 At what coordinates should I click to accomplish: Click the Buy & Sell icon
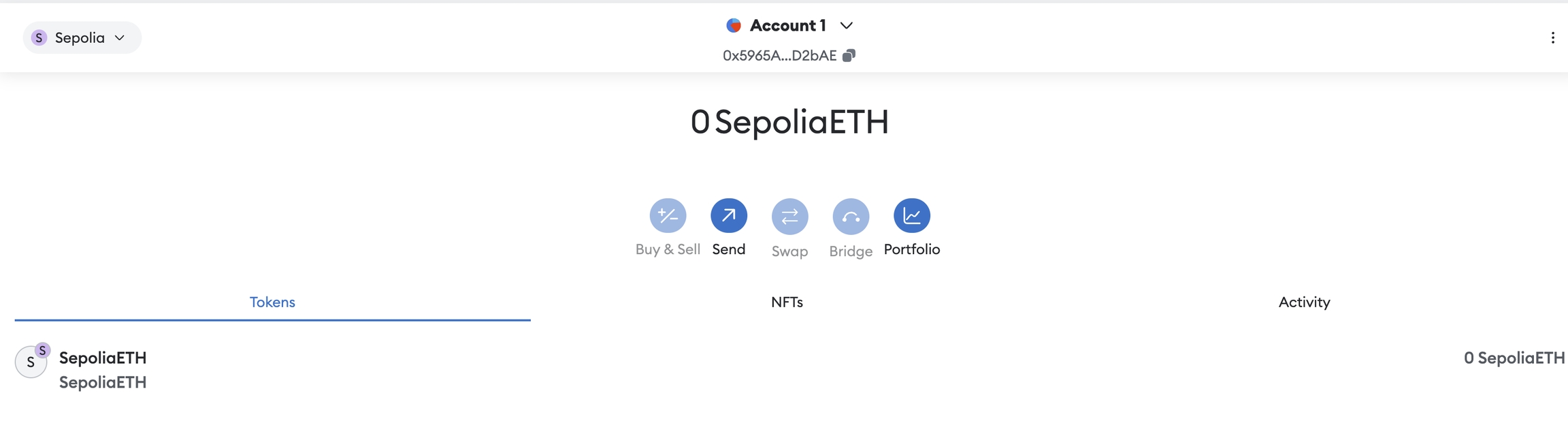coord(668,216)
